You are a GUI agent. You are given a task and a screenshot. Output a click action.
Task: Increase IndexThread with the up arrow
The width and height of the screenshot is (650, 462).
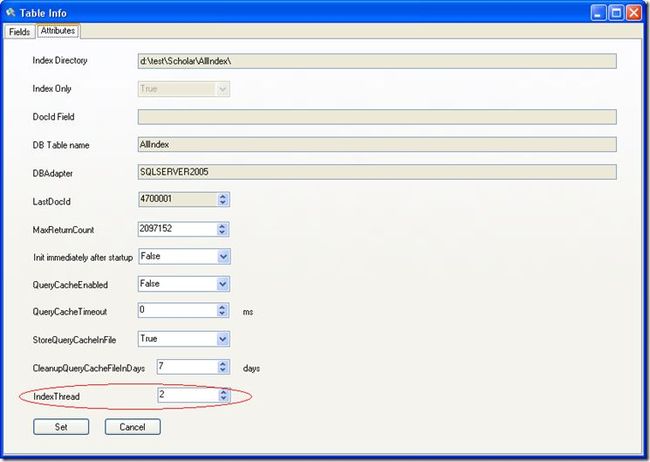click(x=223, y=392)
